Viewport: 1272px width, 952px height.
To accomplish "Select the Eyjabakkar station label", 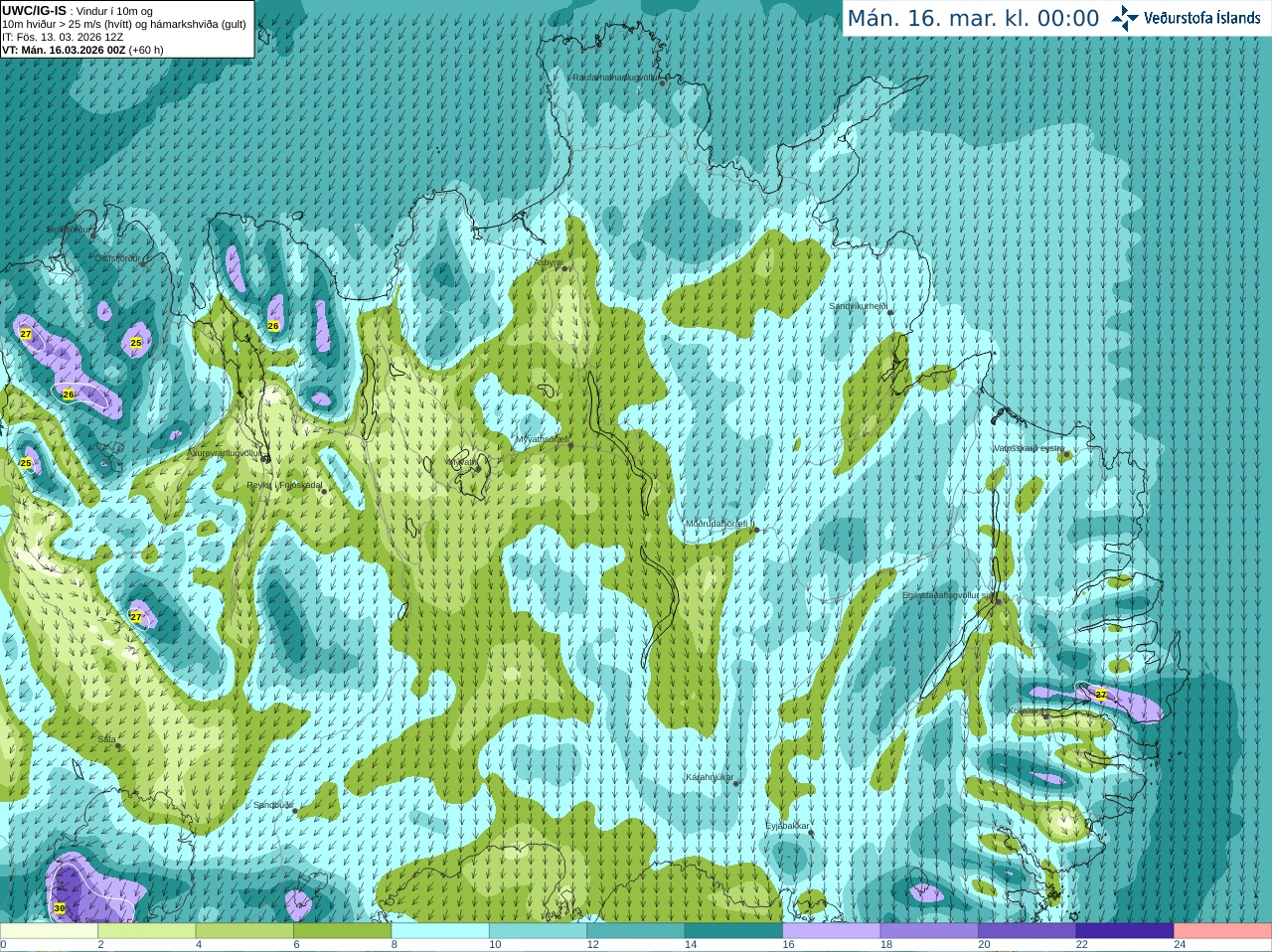I will (x=787, y=825).
